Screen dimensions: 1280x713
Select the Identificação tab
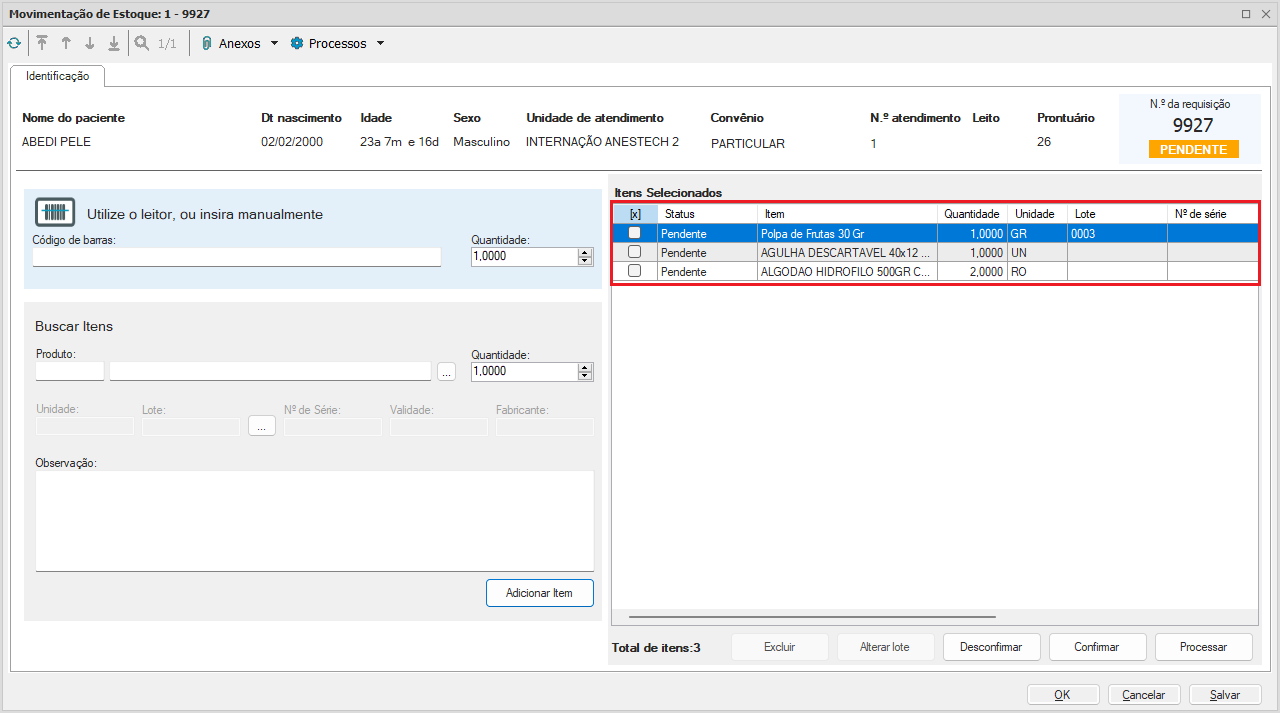57,76
